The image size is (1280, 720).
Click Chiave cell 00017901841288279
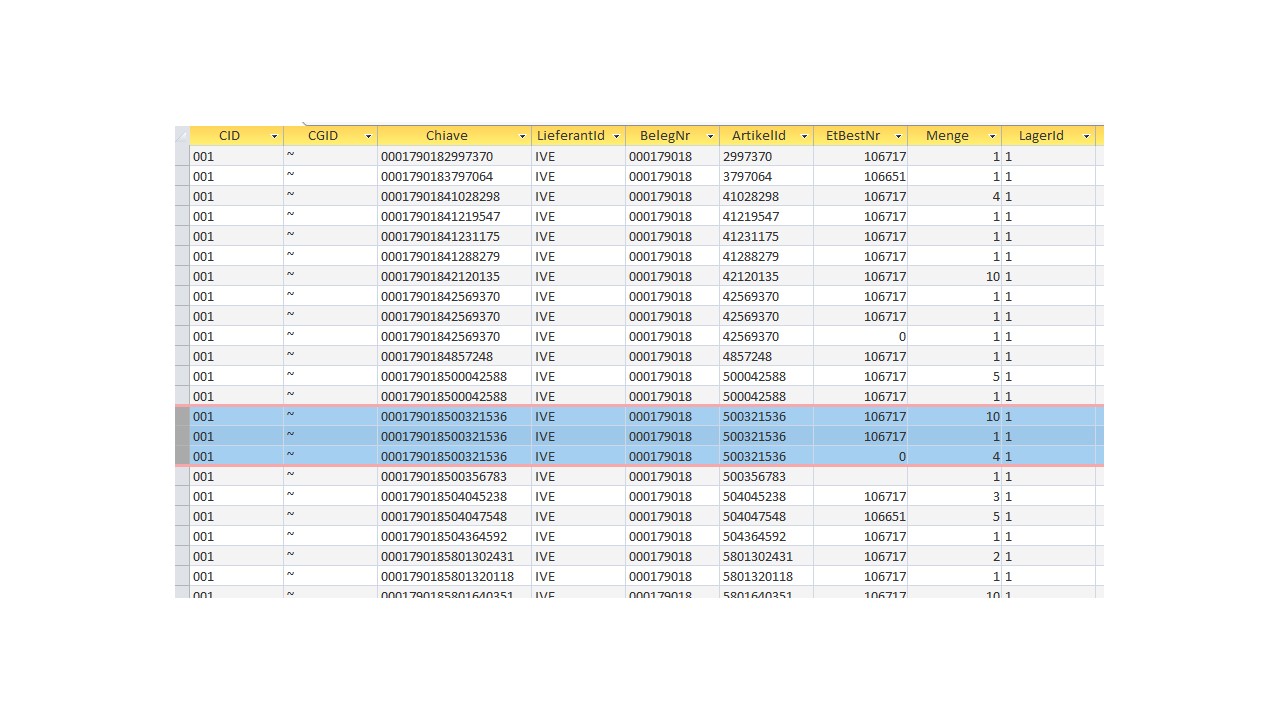tap(454, 256)
